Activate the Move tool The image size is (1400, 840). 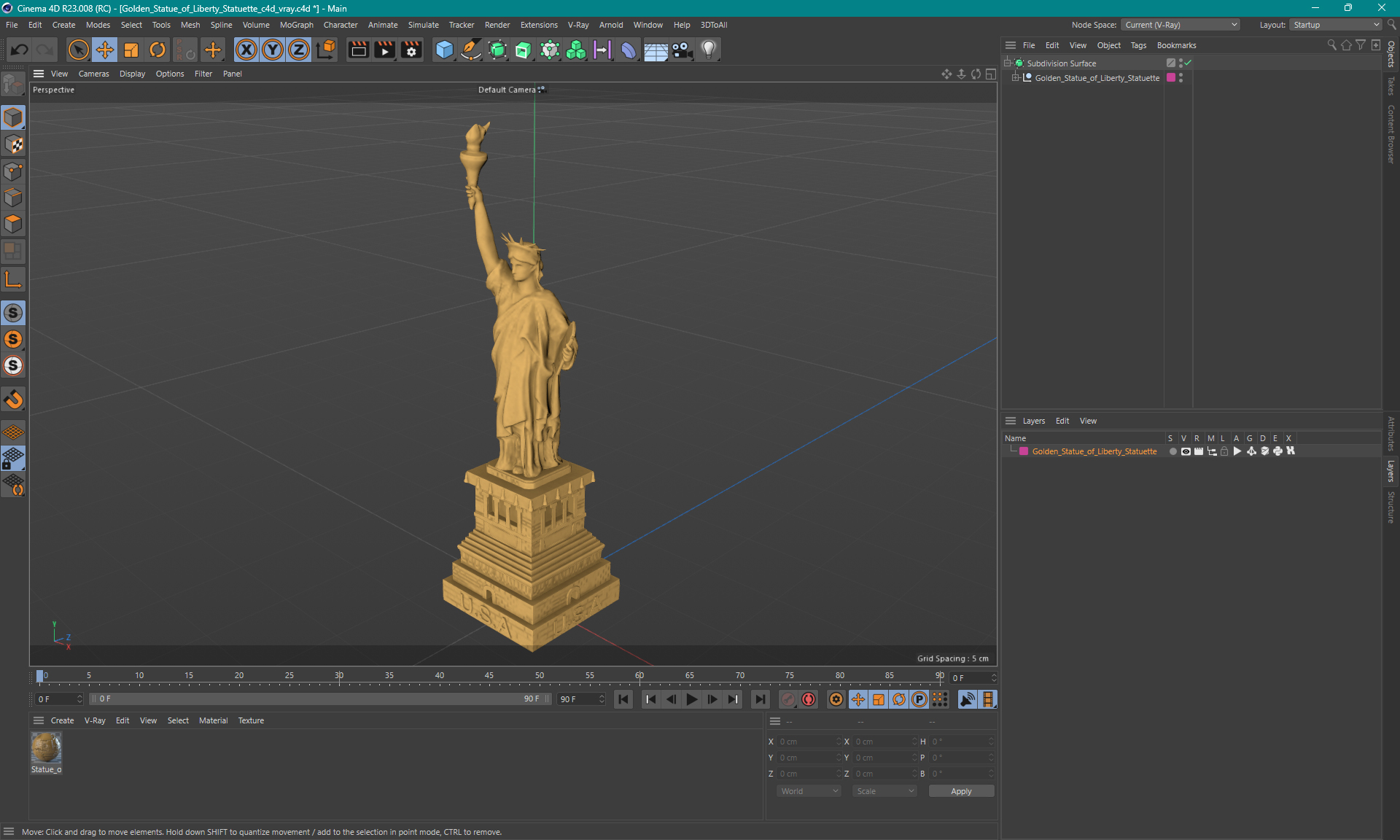tap(104, 50)
